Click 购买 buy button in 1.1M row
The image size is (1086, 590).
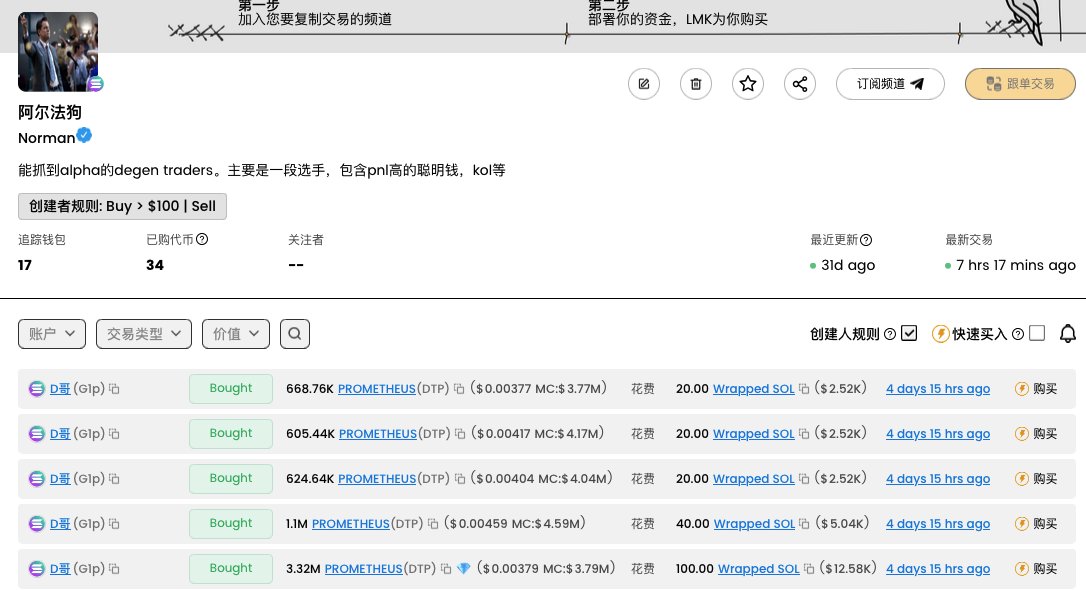pyautogui.click(x=1036, y=524)
